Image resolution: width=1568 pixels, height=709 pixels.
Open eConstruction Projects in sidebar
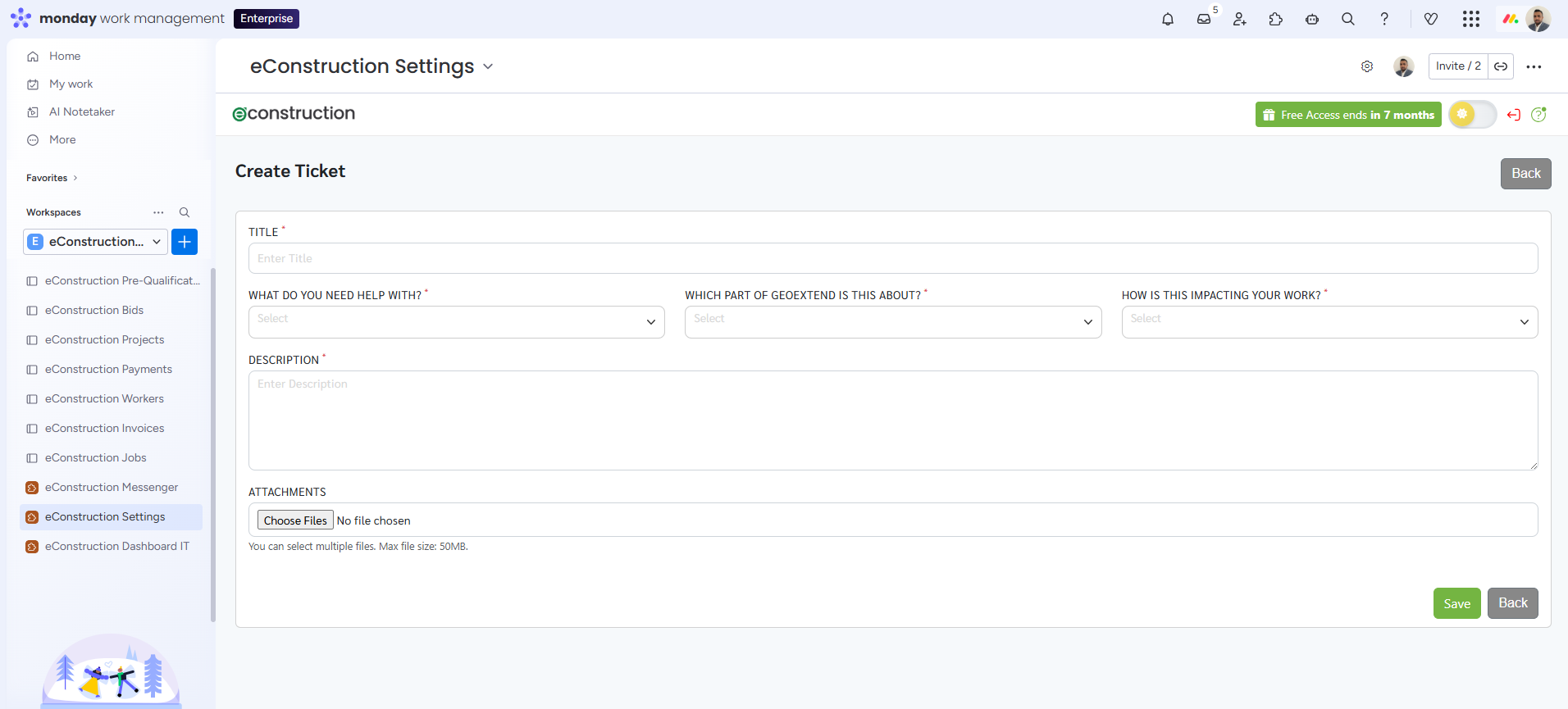tap(104, 339)
